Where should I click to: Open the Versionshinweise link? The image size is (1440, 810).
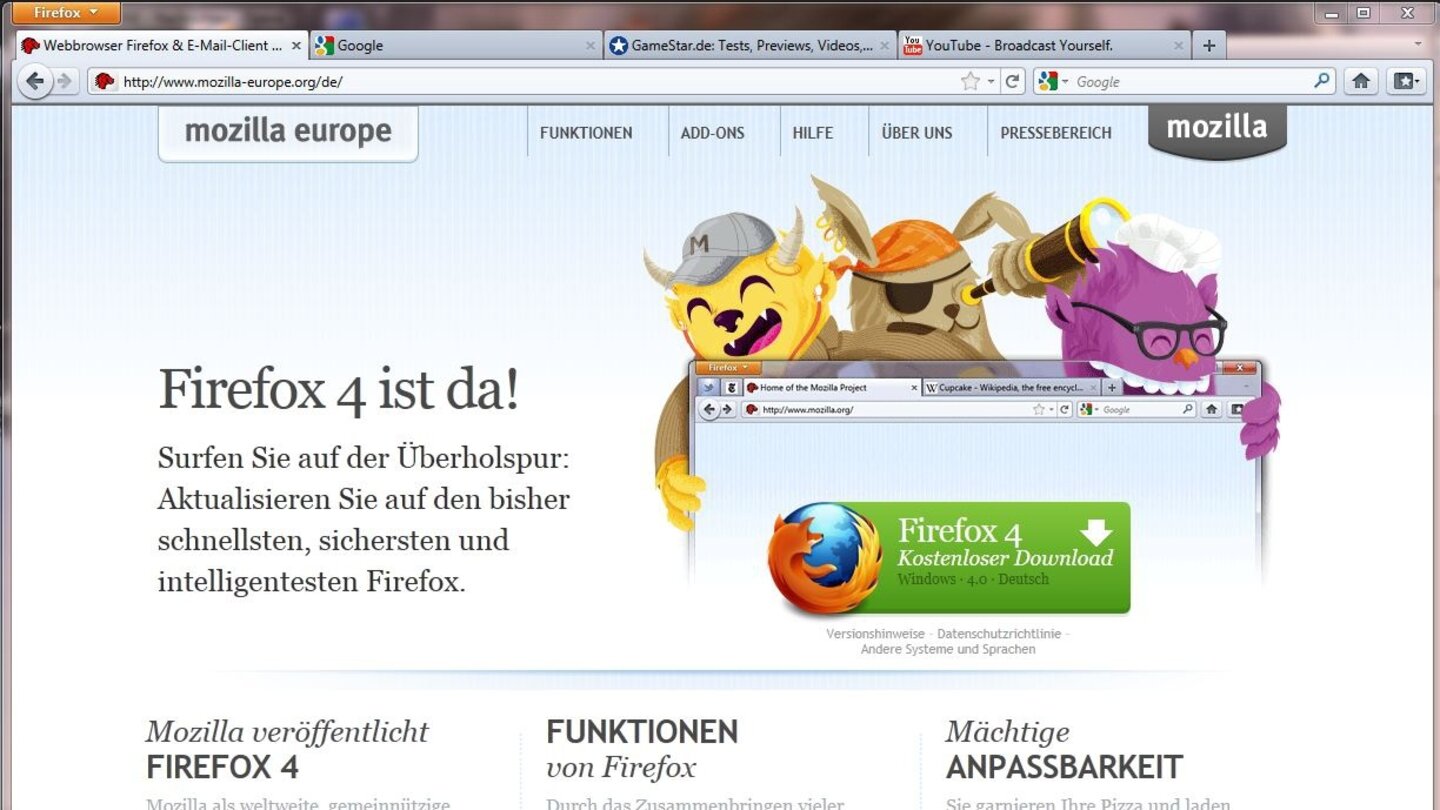tap(875, 634)
